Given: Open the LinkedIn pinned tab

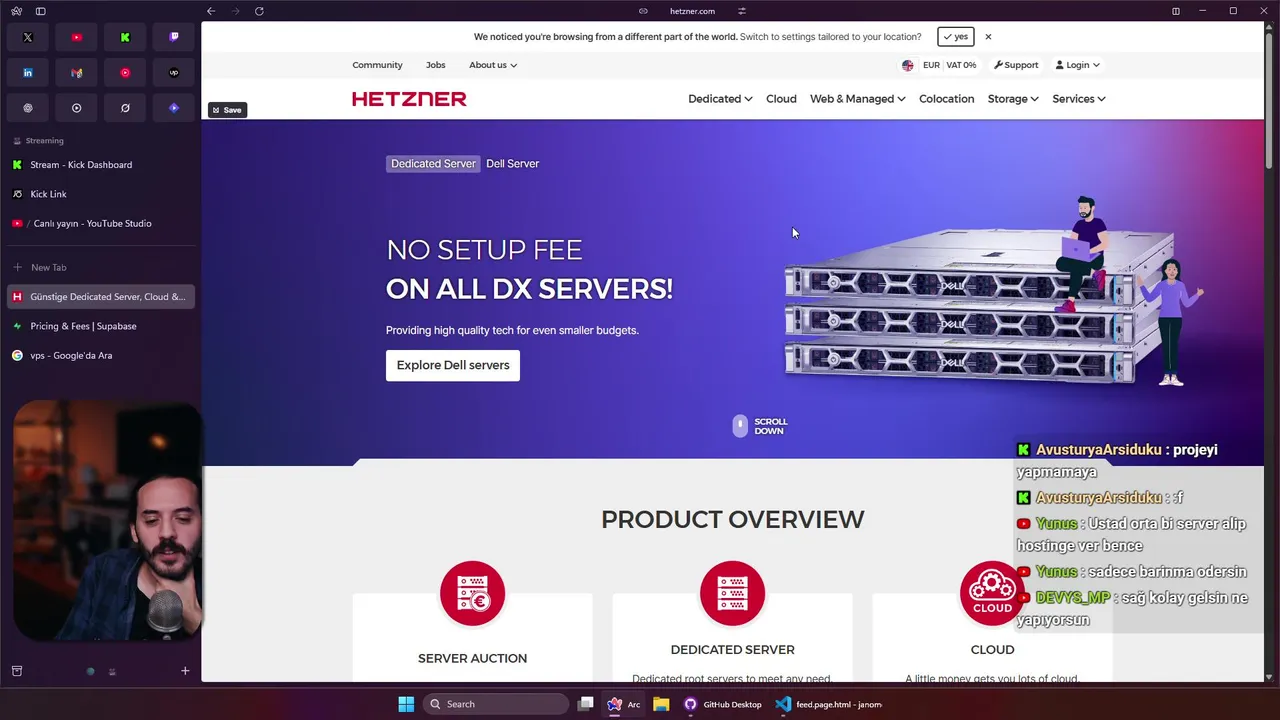Looking at the screenshot, I should 28,73.
